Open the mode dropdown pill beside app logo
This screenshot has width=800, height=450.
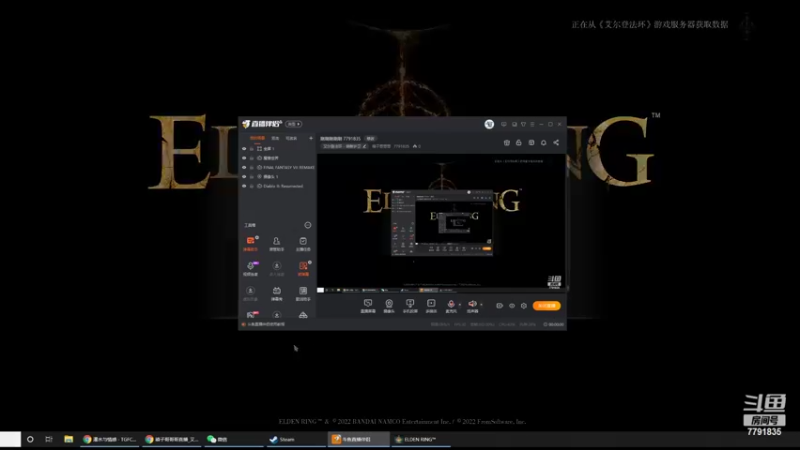click(293, 124)
